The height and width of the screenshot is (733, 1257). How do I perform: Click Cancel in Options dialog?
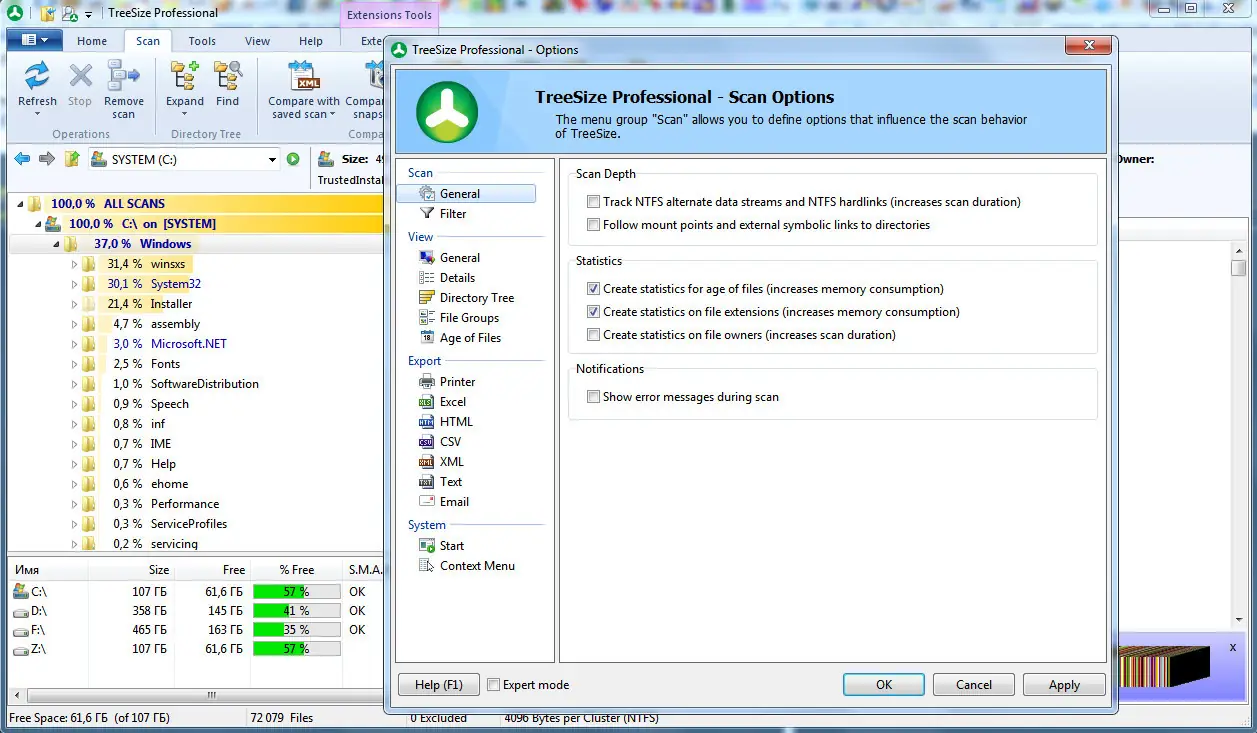click(974, 685)
